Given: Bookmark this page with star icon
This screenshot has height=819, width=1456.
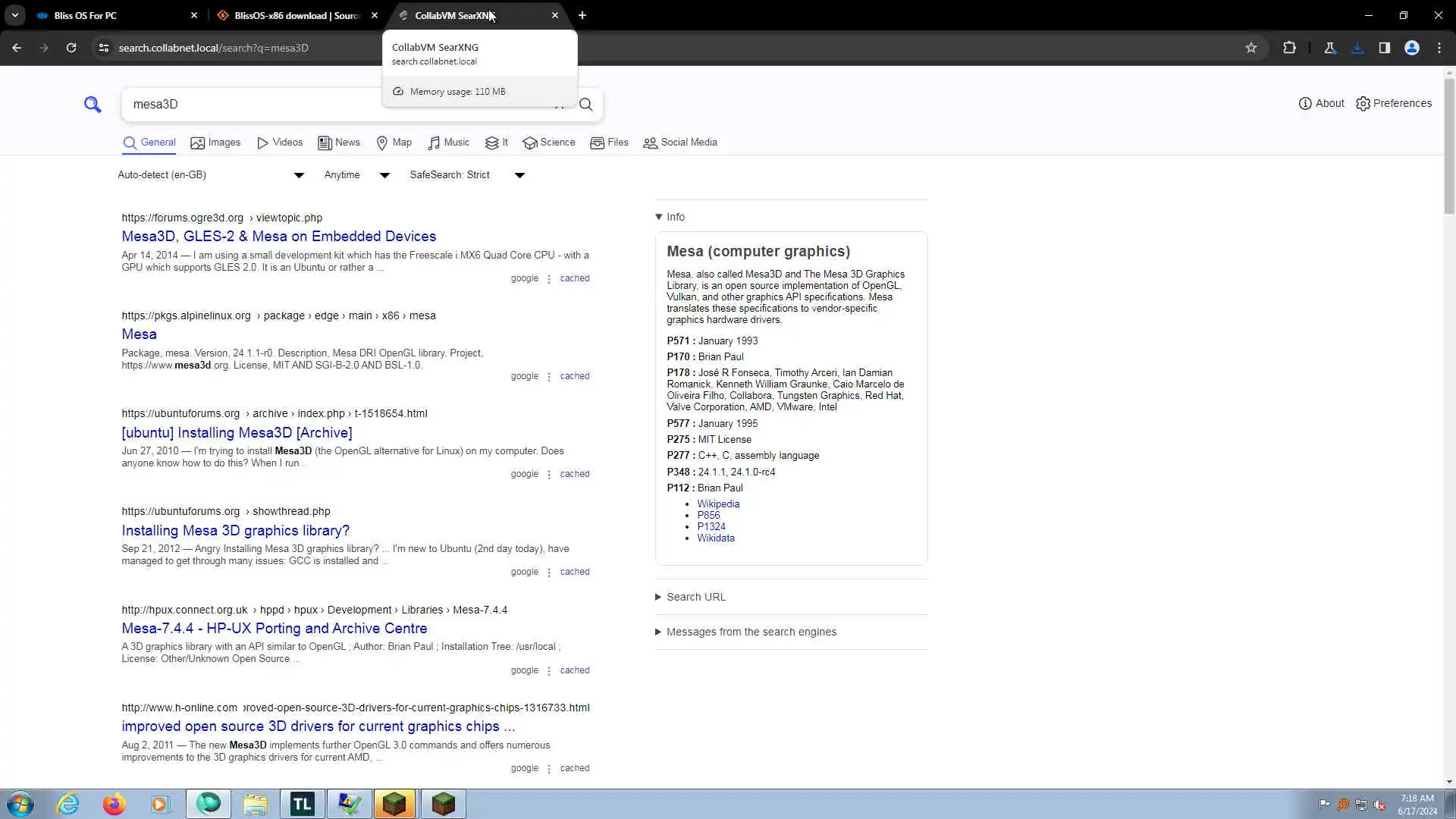Looking at the screenshot, I should coord(1251,48).
